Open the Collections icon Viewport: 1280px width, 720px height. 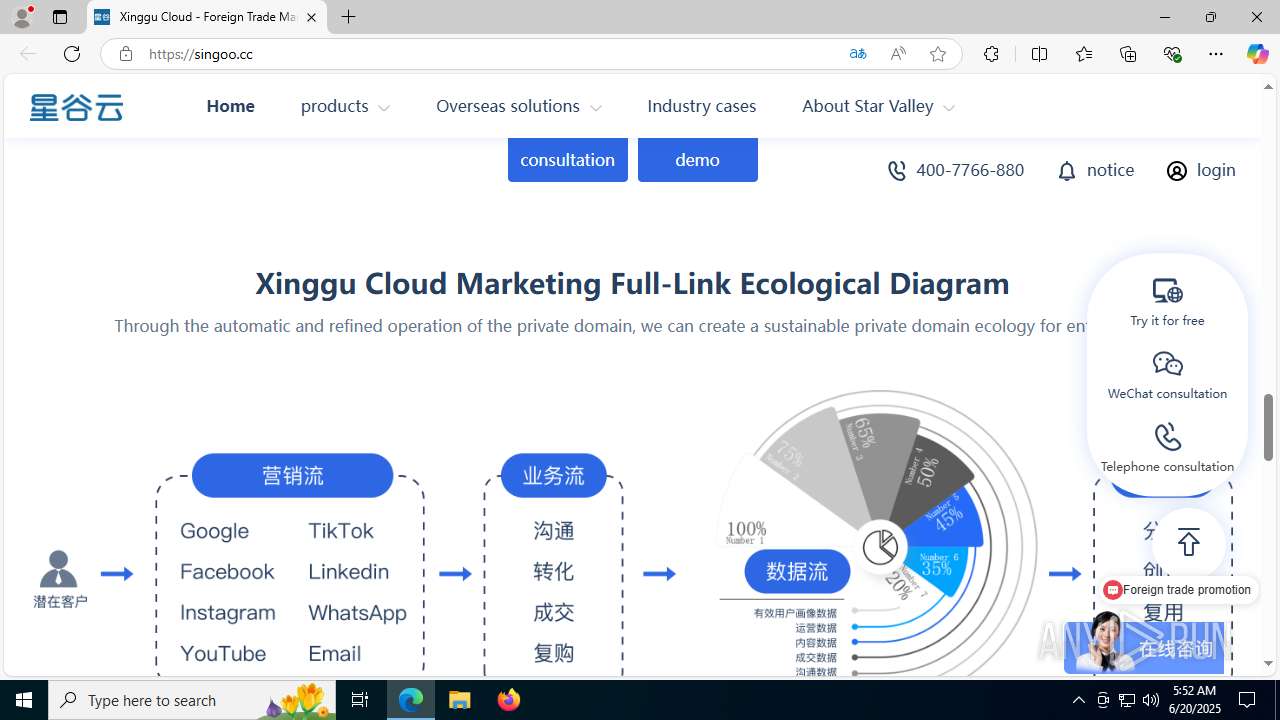point(1128,54)
